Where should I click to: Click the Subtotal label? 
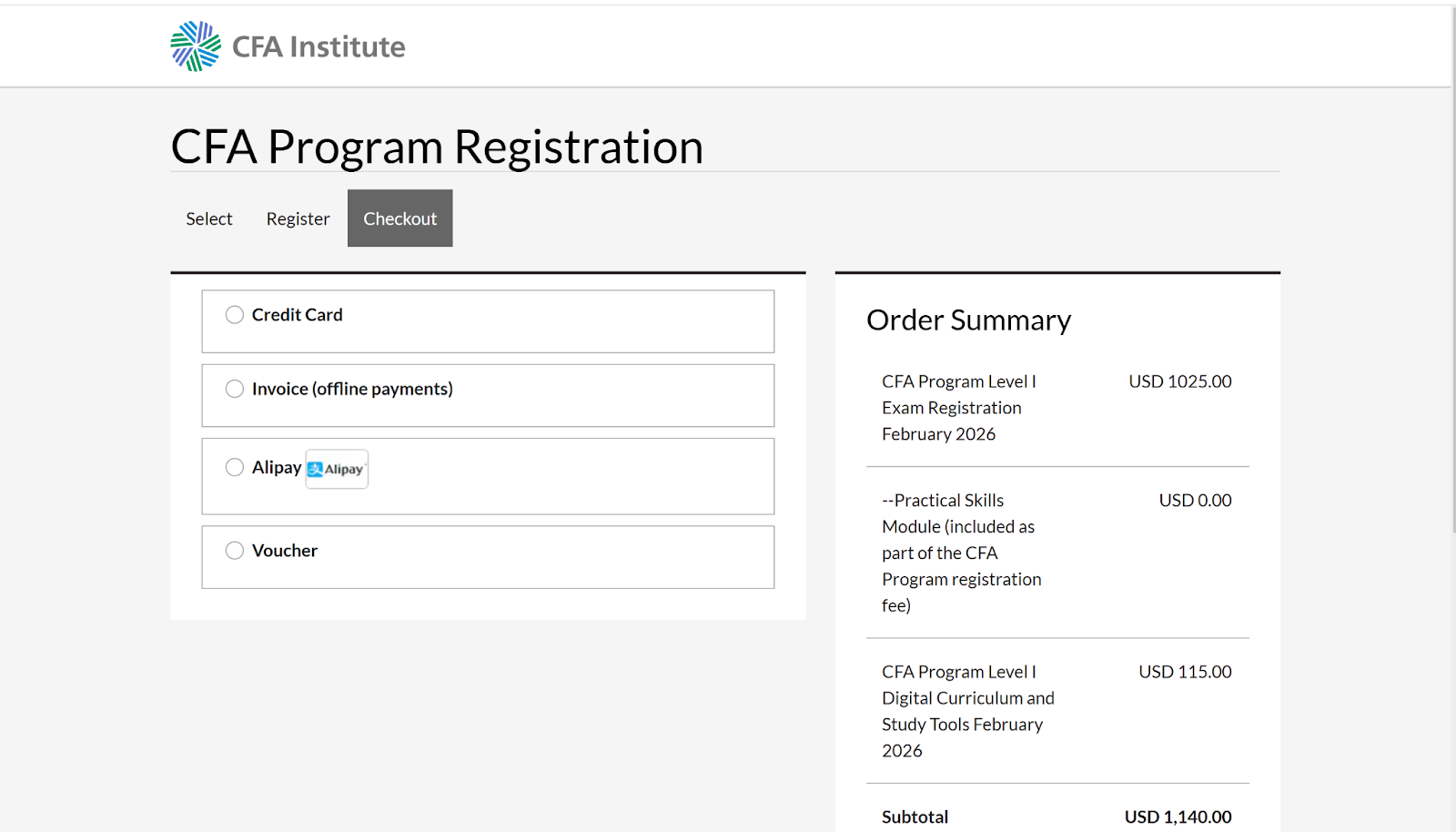pos(915,817)
